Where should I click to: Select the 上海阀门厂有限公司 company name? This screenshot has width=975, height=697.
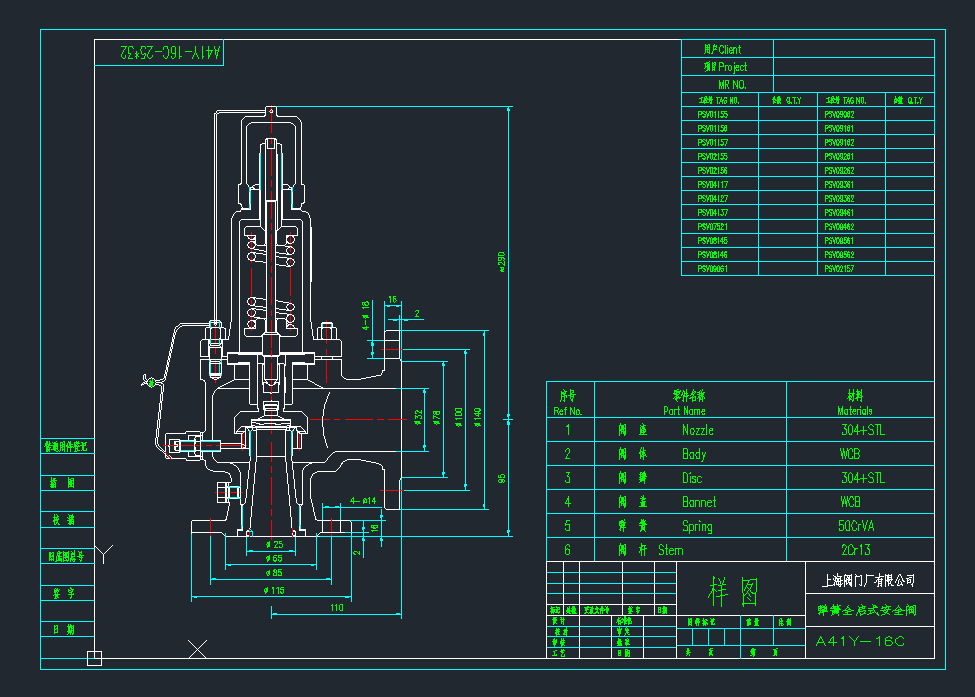(868, 580)
